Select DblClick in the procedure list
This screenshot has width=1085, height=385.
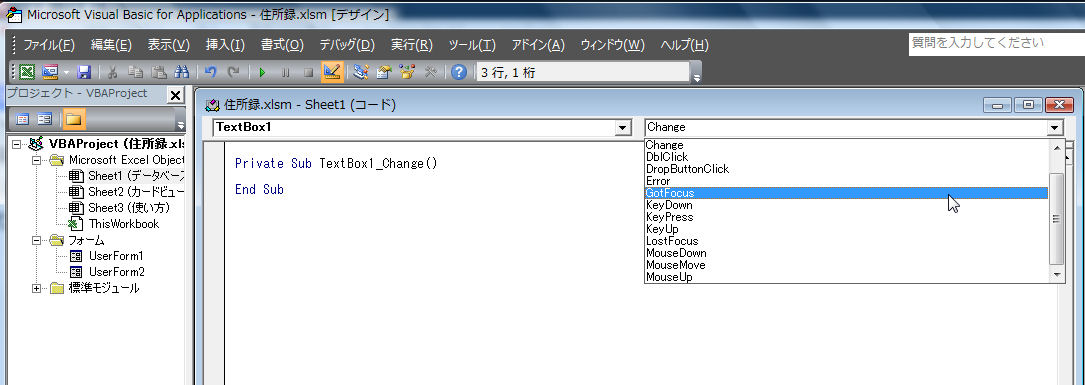846,157
